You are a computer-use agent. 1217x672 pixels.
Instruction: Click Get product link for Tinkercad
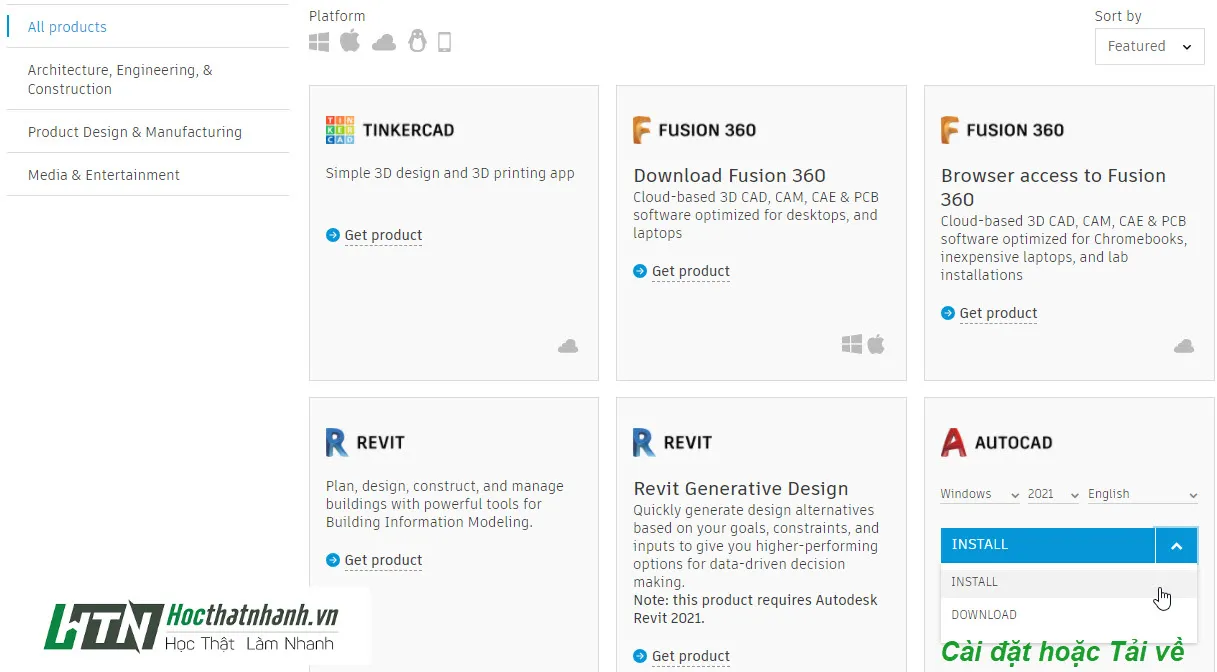[x=383, y=236]
